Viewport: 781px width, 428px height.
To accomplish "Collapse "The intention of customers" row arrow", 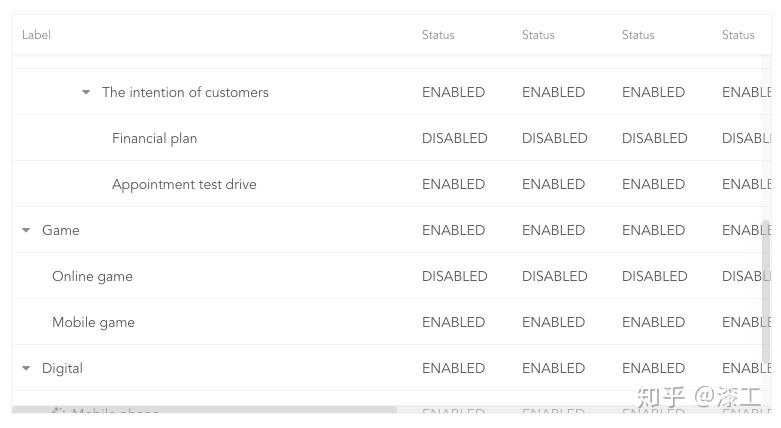I will click(x=87, y=92).
